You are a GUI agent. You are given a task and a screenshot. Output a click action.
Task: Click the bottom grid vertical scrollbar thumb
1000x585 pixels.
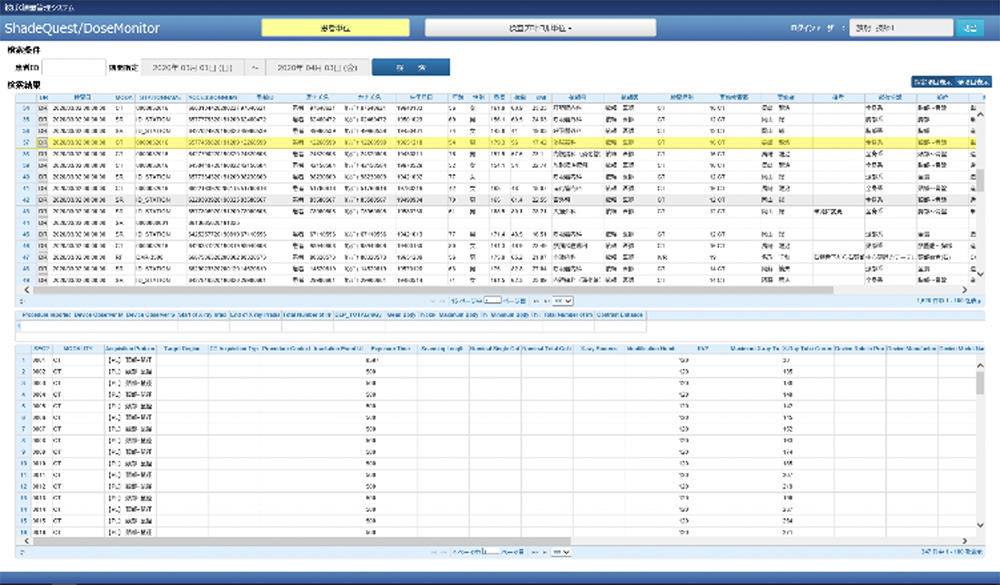(980, 385)
